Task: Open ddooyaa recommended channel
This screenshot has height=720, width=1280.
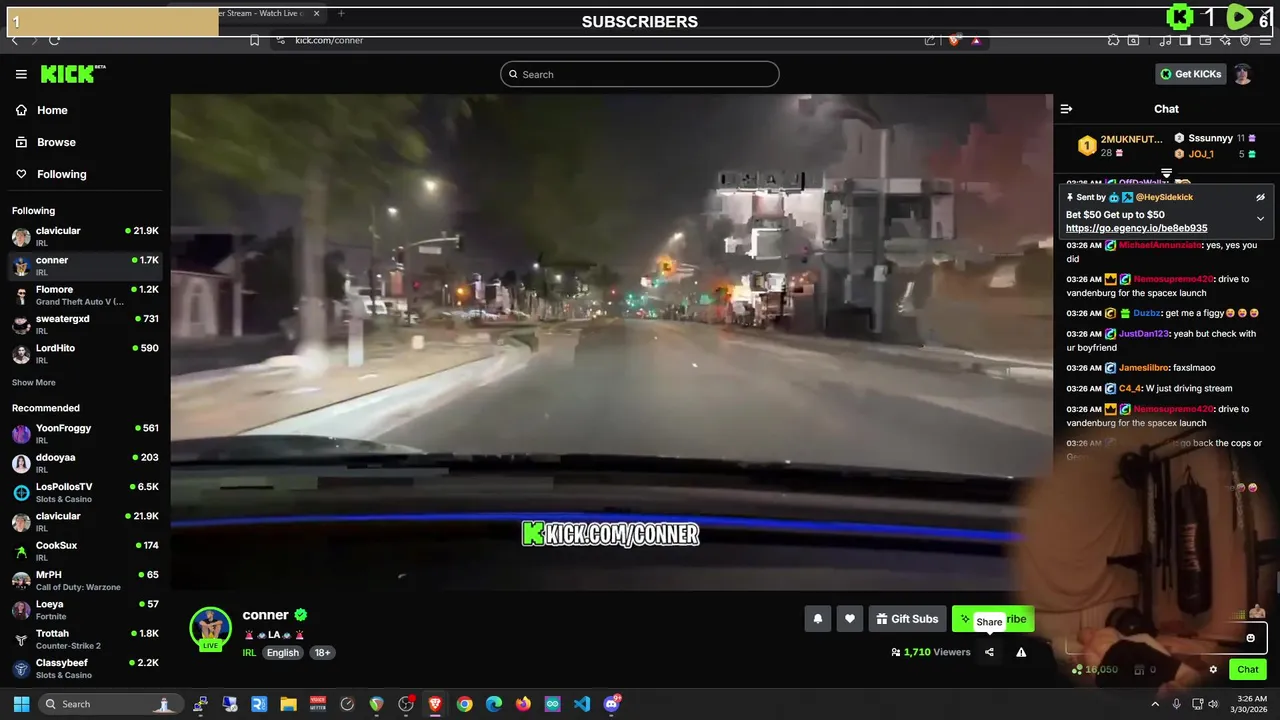Action: 85,463
